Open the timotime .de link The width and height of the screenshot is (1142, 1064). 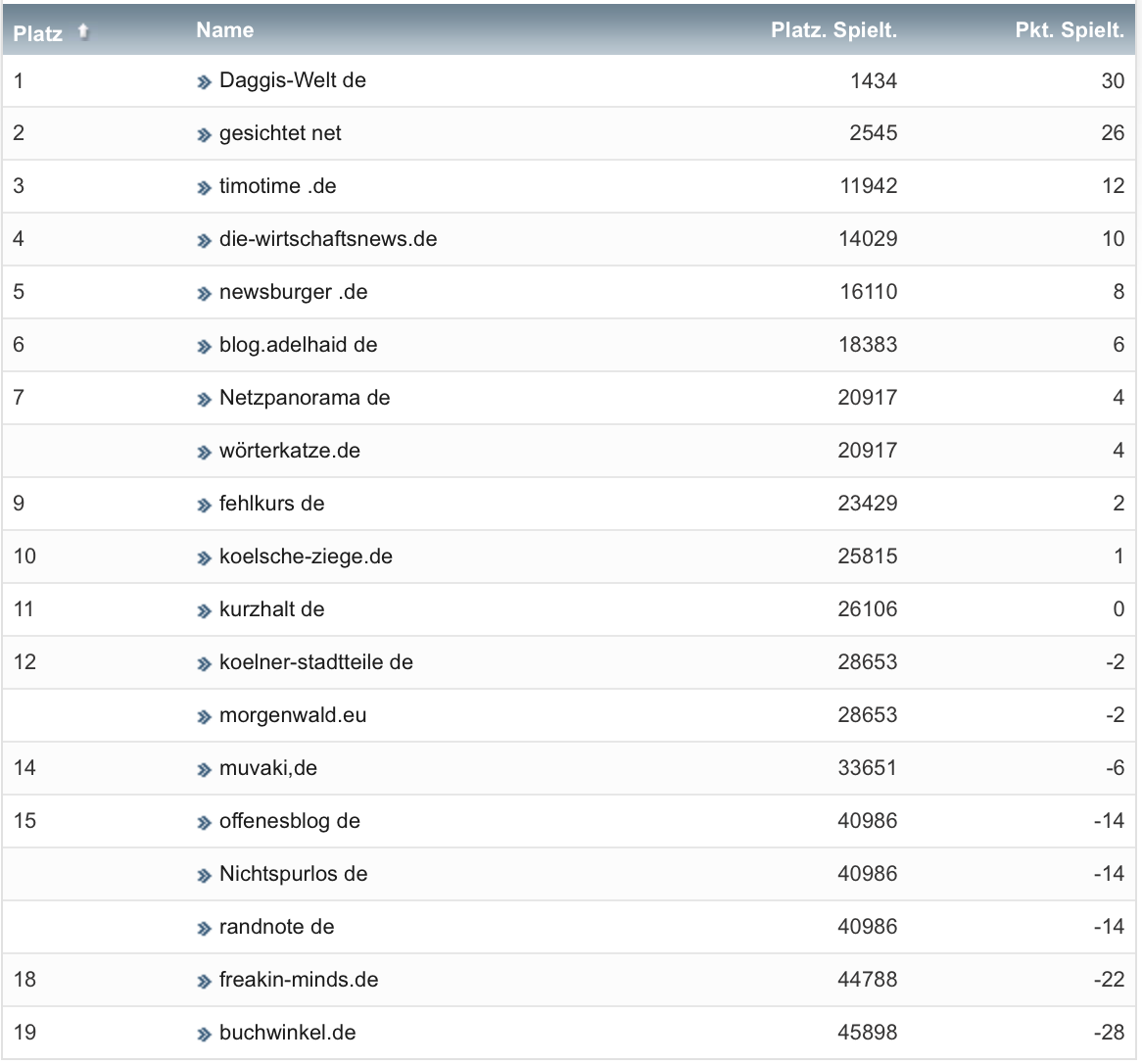(x=277, y=186)
